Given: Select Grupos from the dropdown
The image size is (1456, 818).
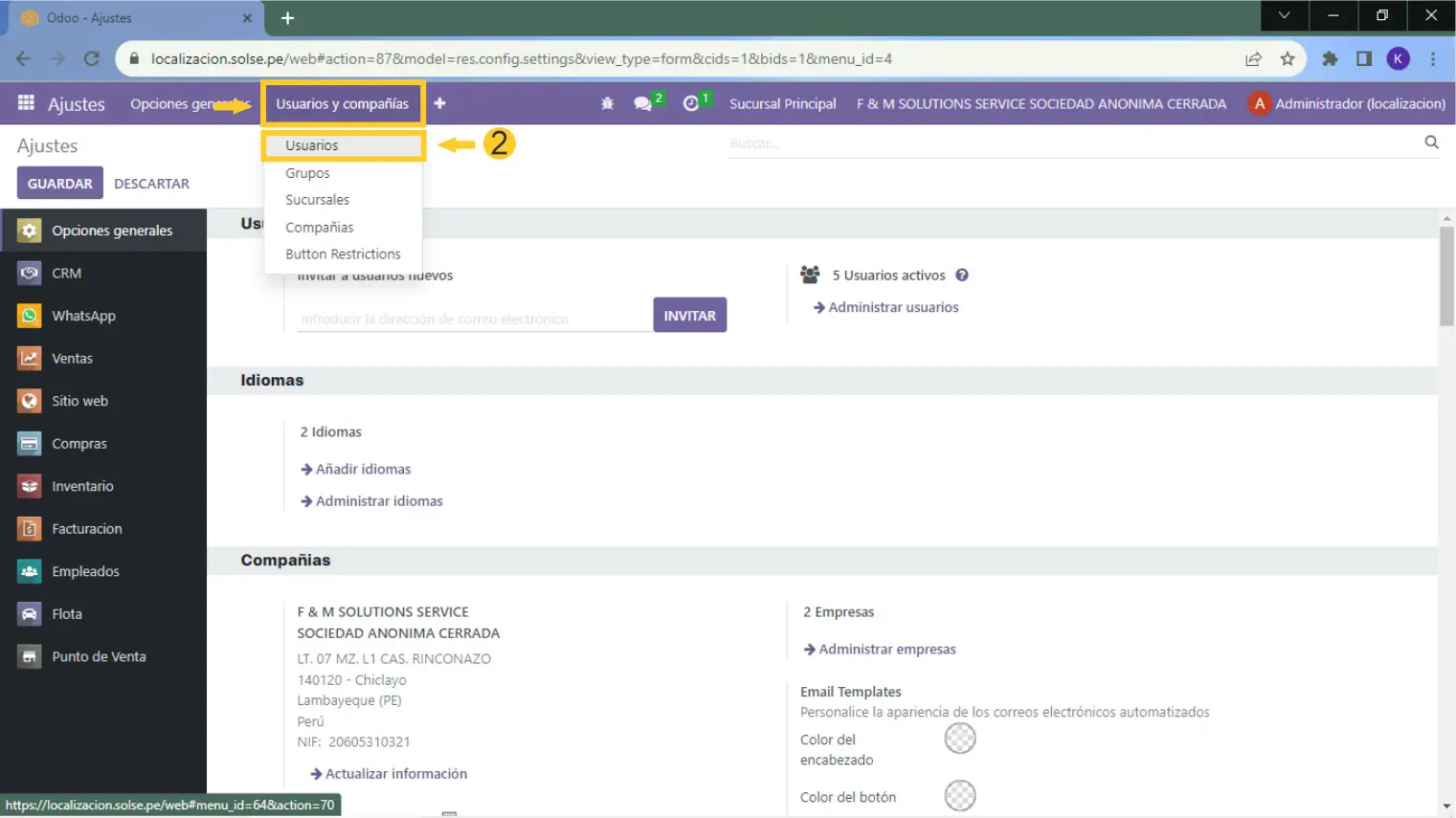Looking at the screenshot, I should (x=343, y=173).
